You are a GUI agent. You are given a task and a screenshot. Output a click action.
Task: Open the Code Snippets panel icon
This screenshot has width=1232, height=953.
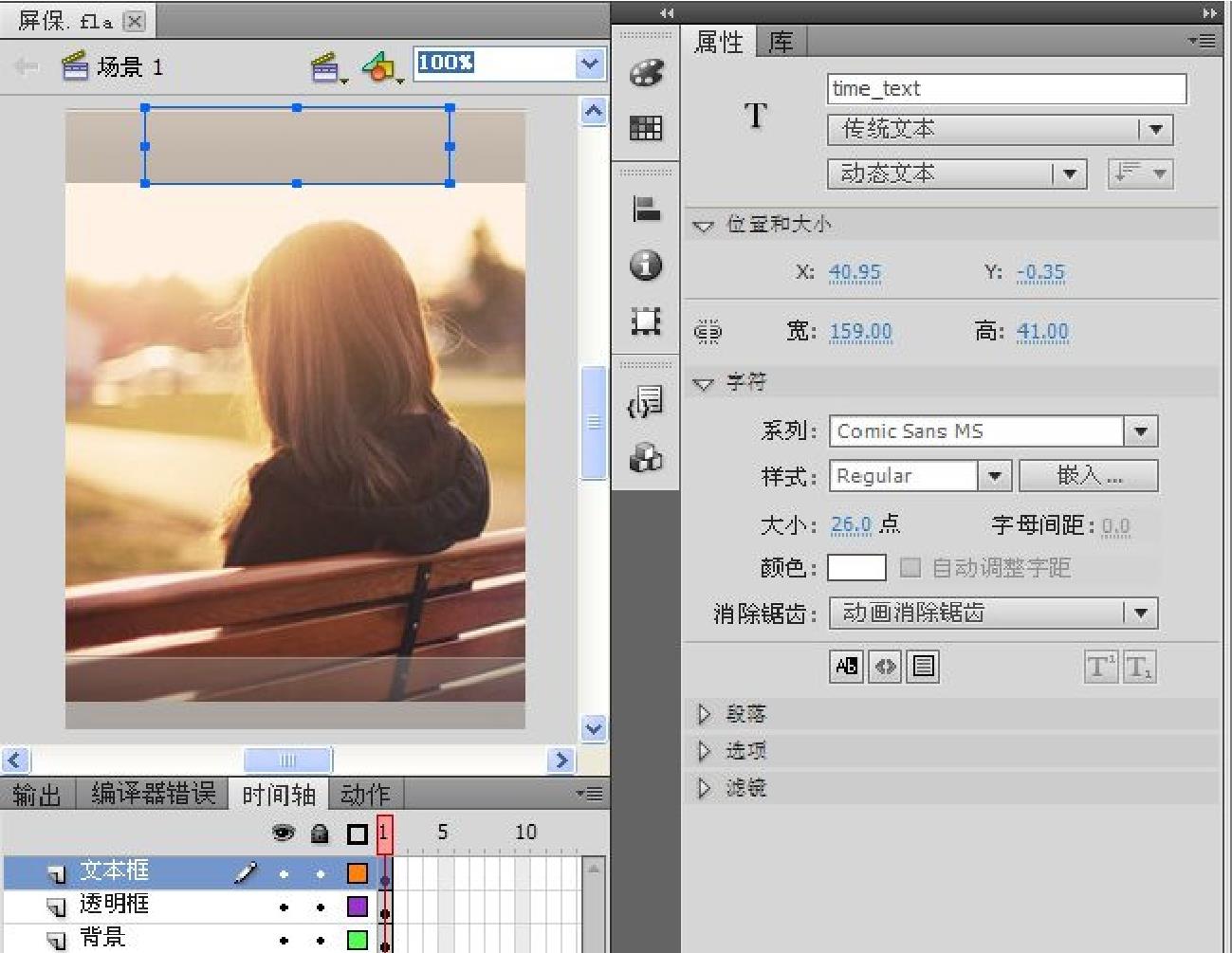[x=646, y=402]
